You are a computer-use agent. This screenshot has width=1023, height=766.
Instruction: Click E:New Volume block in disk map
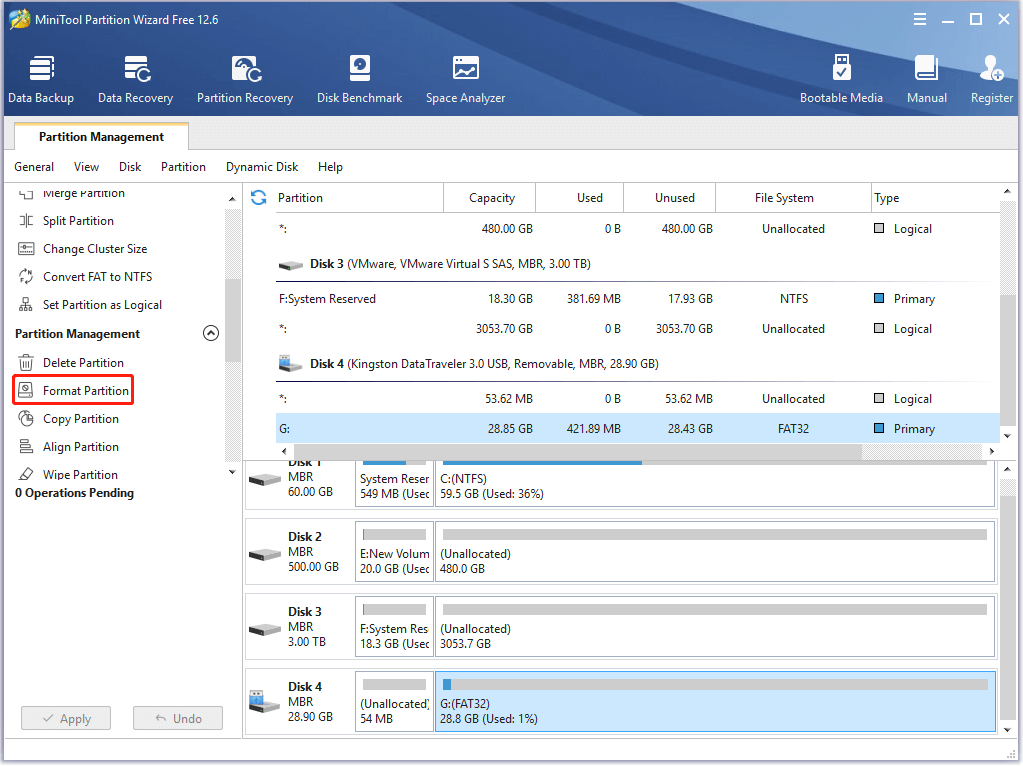394,551
